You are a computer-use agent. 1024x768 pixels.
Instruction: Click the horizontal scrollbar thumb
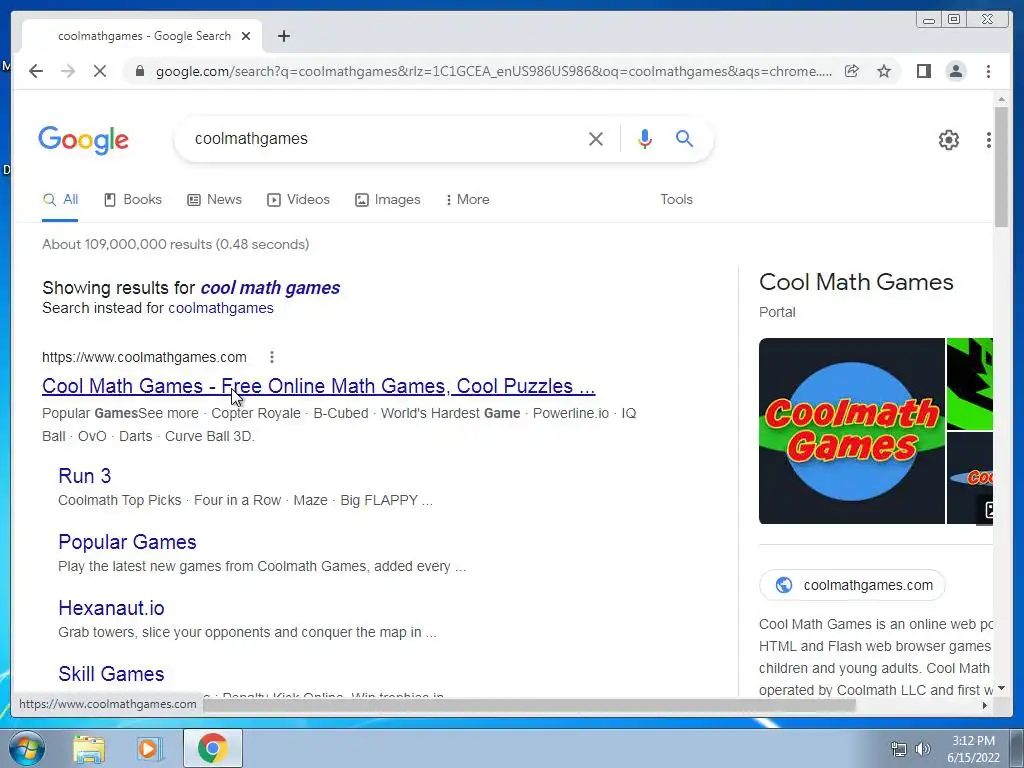529,705
